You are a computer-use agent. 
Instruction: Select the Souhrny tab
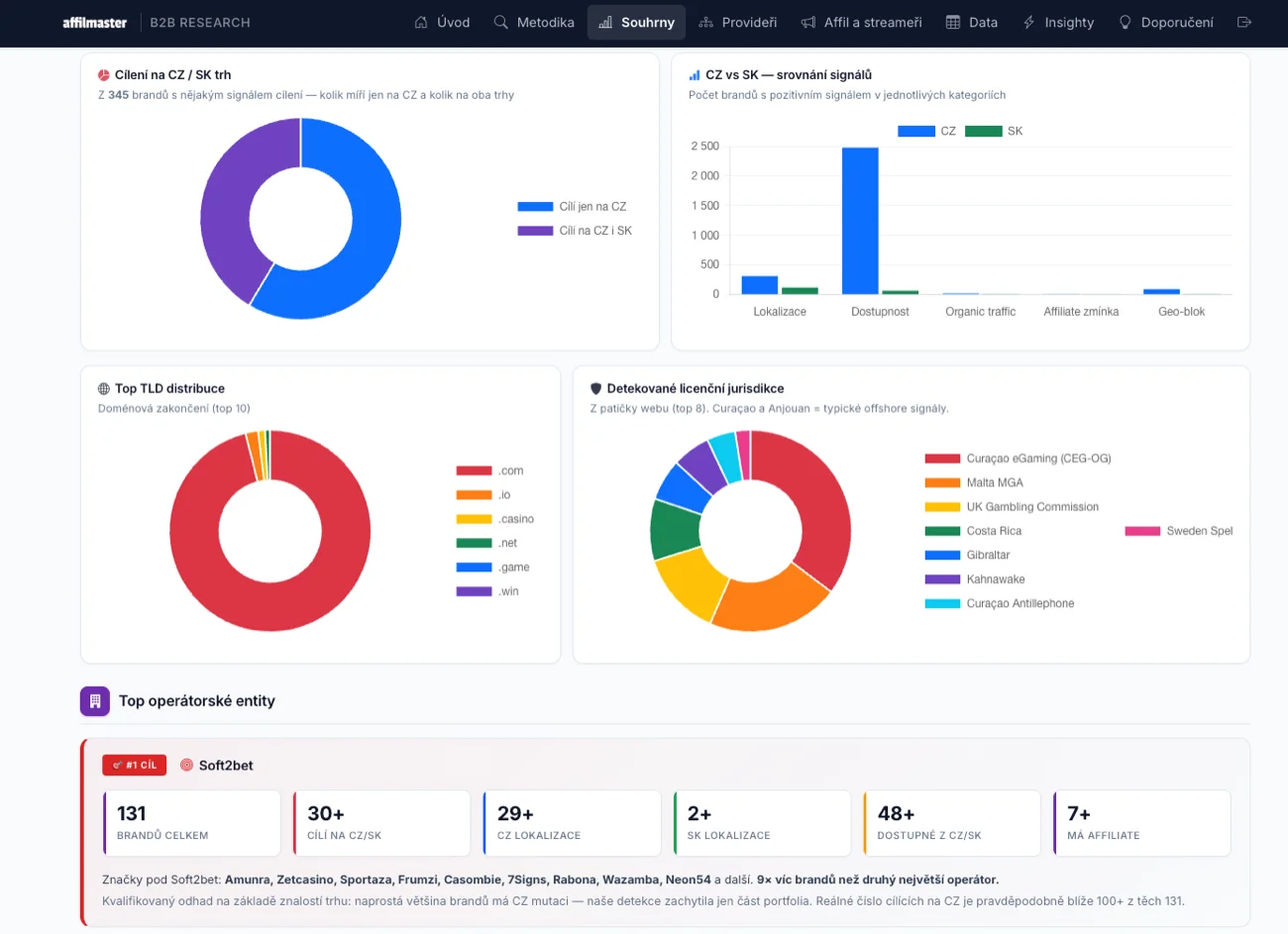coord(637,22)
